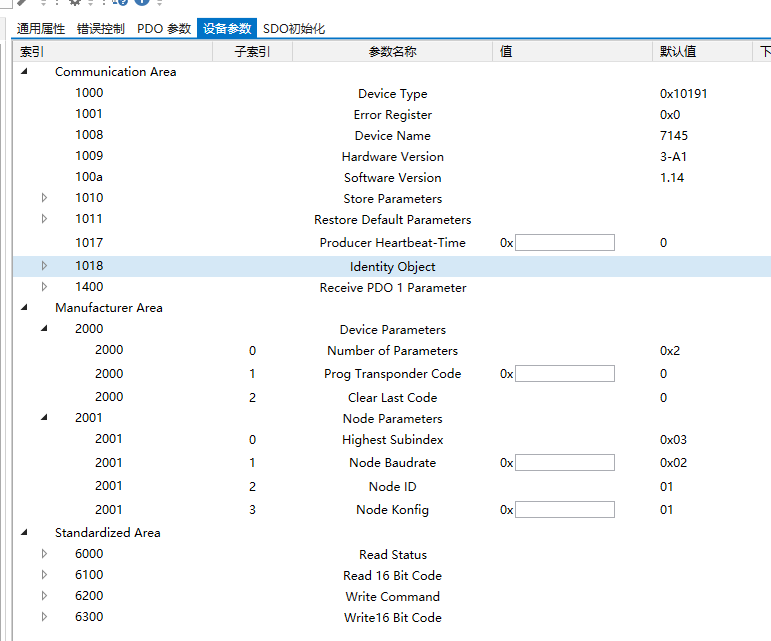Go to the PDO 参数 tab
This screenshot has height=641, width=771.
[x=164, y=29]
